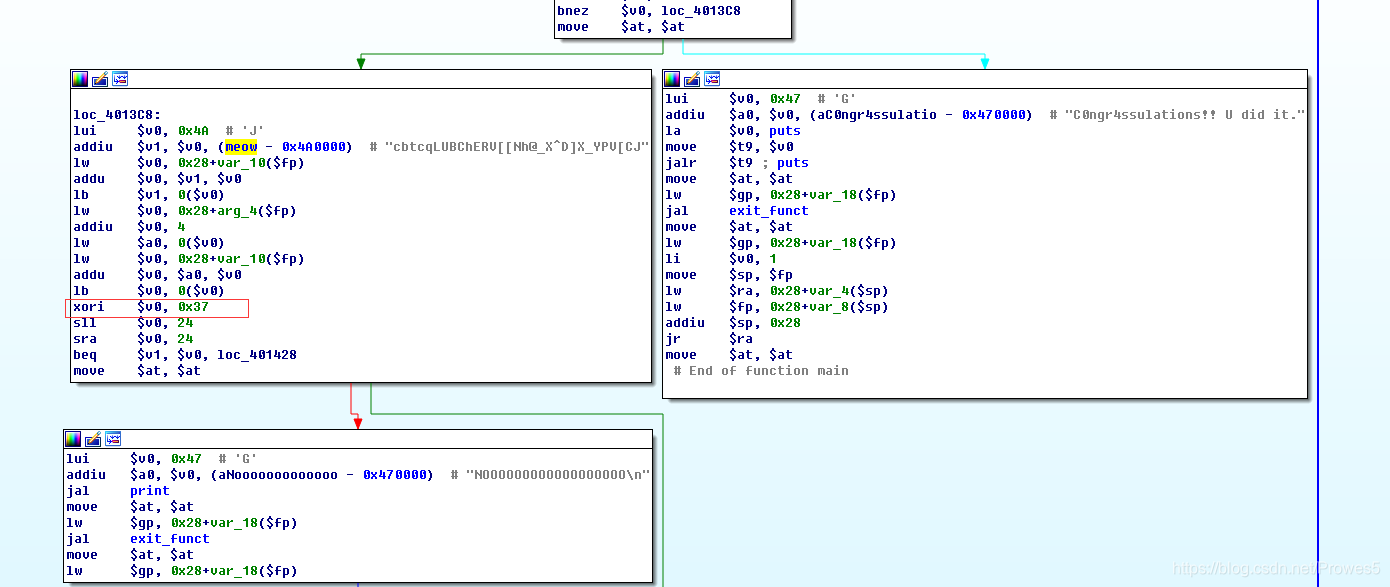Open node color picker on the puts block
The image size is (1390, 587).
[672, 79]
